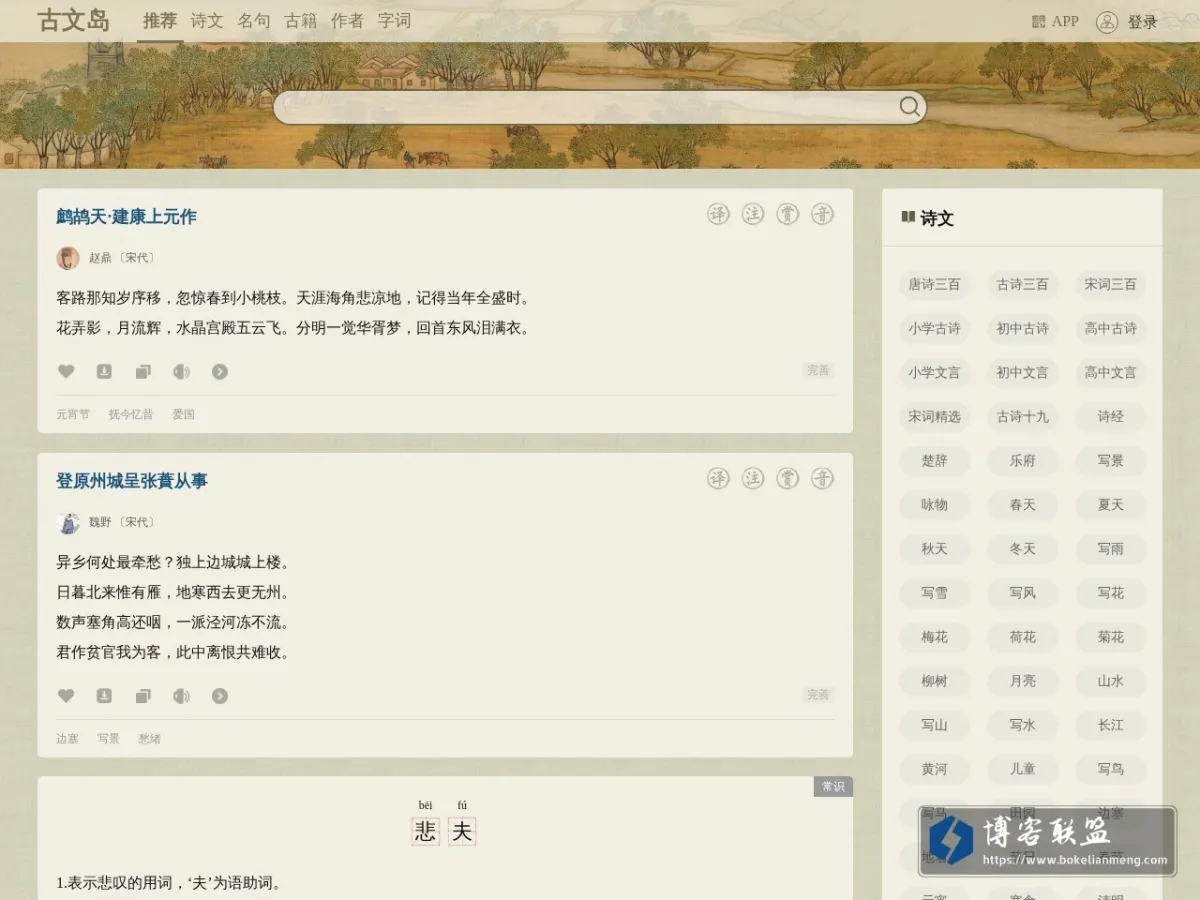
Task: Show annotations (注) for 鹧鸪天·建康上元作
Action: pyautogui.click(x=753, y=214)
